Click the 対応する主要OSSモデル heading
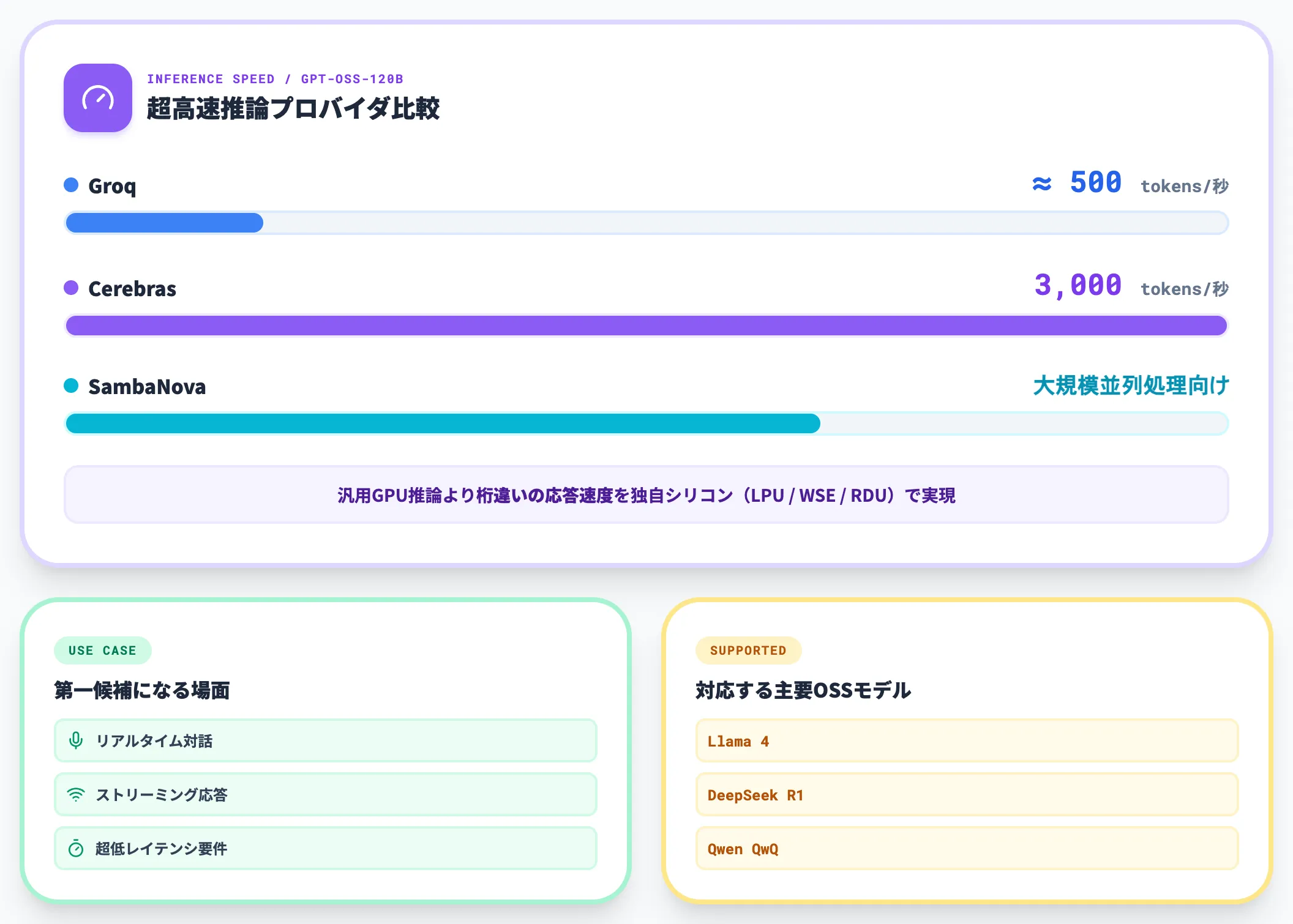The image size is (1293, 924). [x=803, y=690]
